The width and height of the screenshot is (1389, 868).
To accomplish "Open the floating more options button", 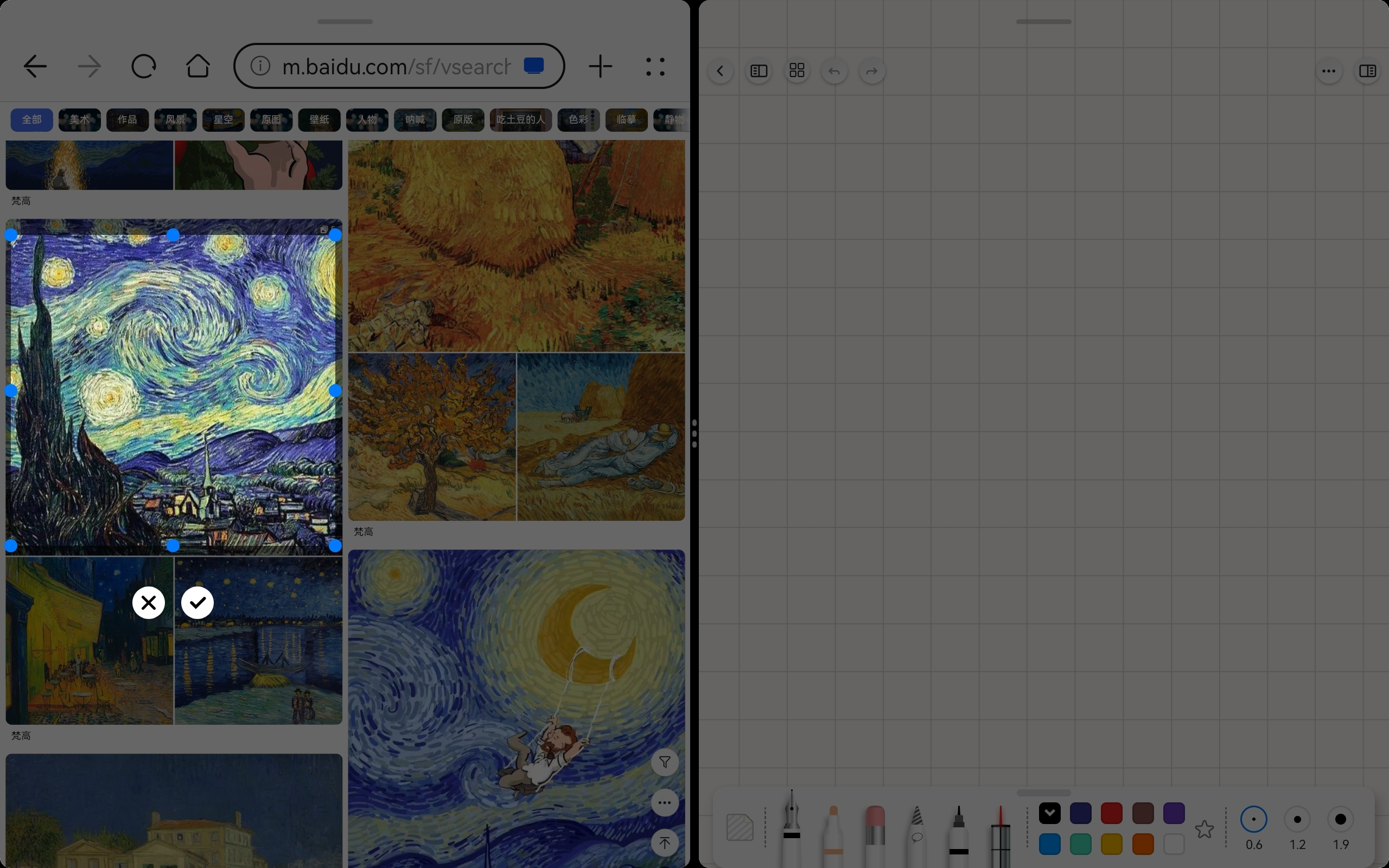I will 665,802.
